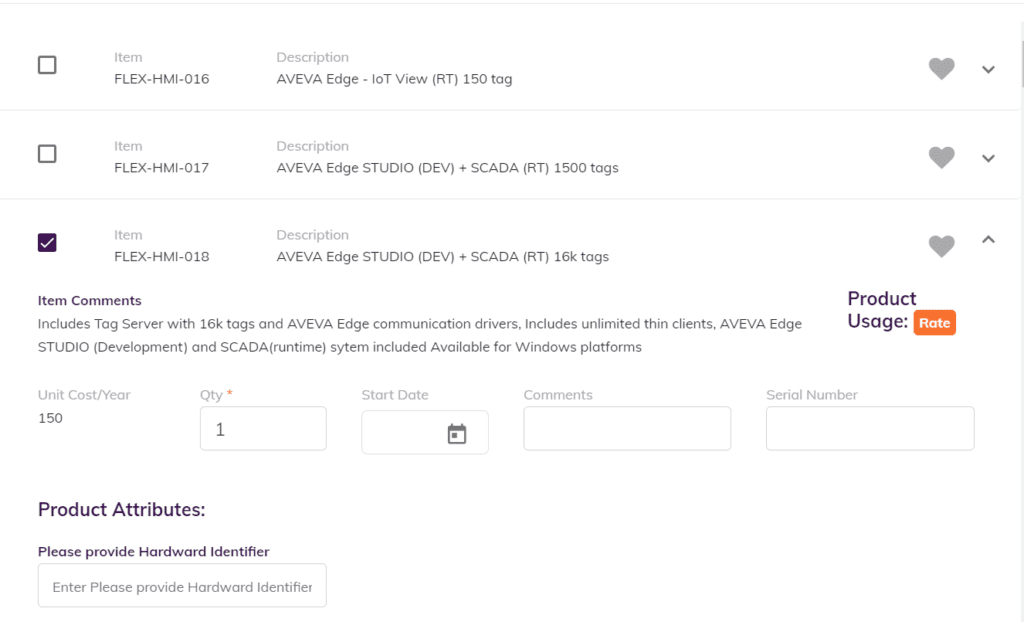Click the IoT View (RT) 150 tag description

point(394,79)
